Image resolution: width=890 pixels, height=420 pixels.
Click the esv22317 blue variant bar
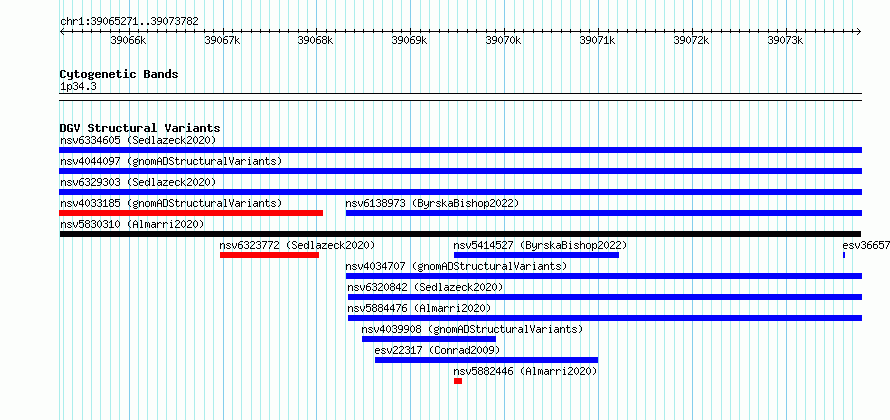[x=486, y=360]
